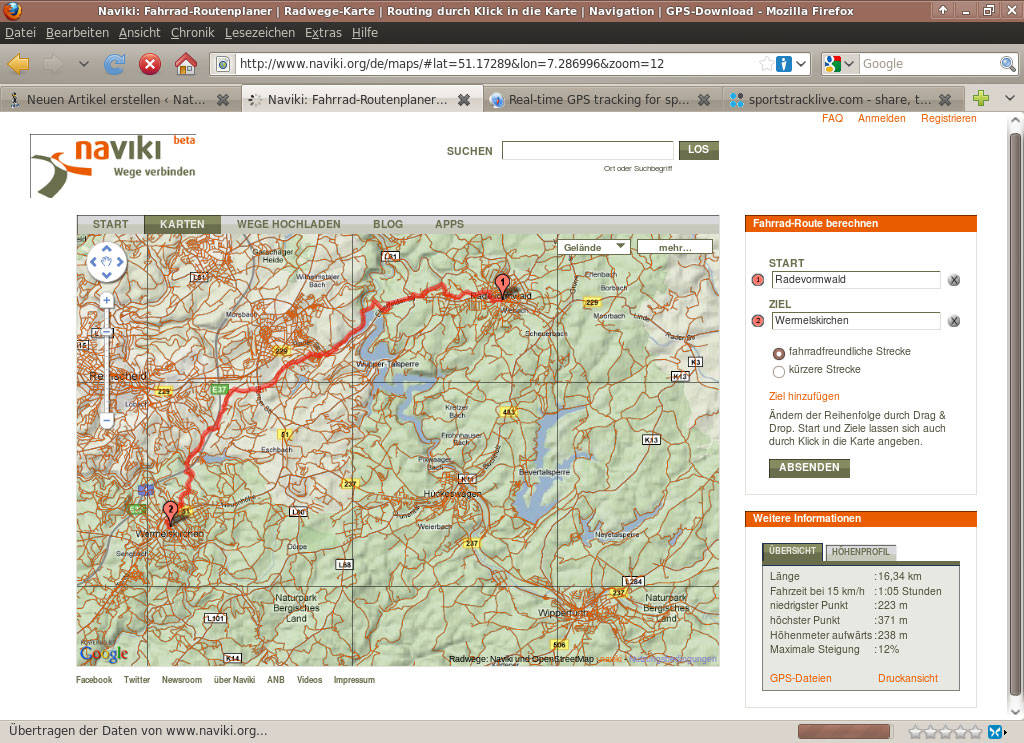
Task: Open new browser tab with green plus
Action: click(981, 99)
